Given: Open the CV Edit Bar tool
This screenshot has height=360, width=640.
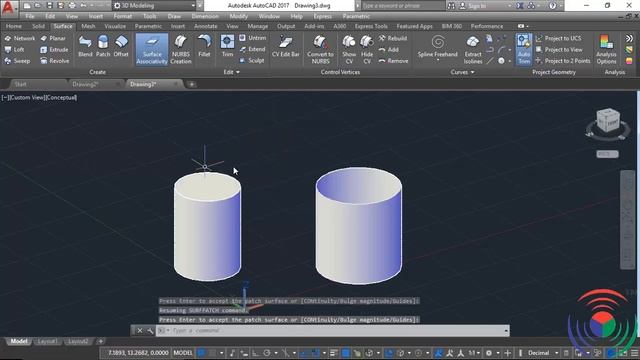Looking at the screenshot, I should [x=285, y=46].
